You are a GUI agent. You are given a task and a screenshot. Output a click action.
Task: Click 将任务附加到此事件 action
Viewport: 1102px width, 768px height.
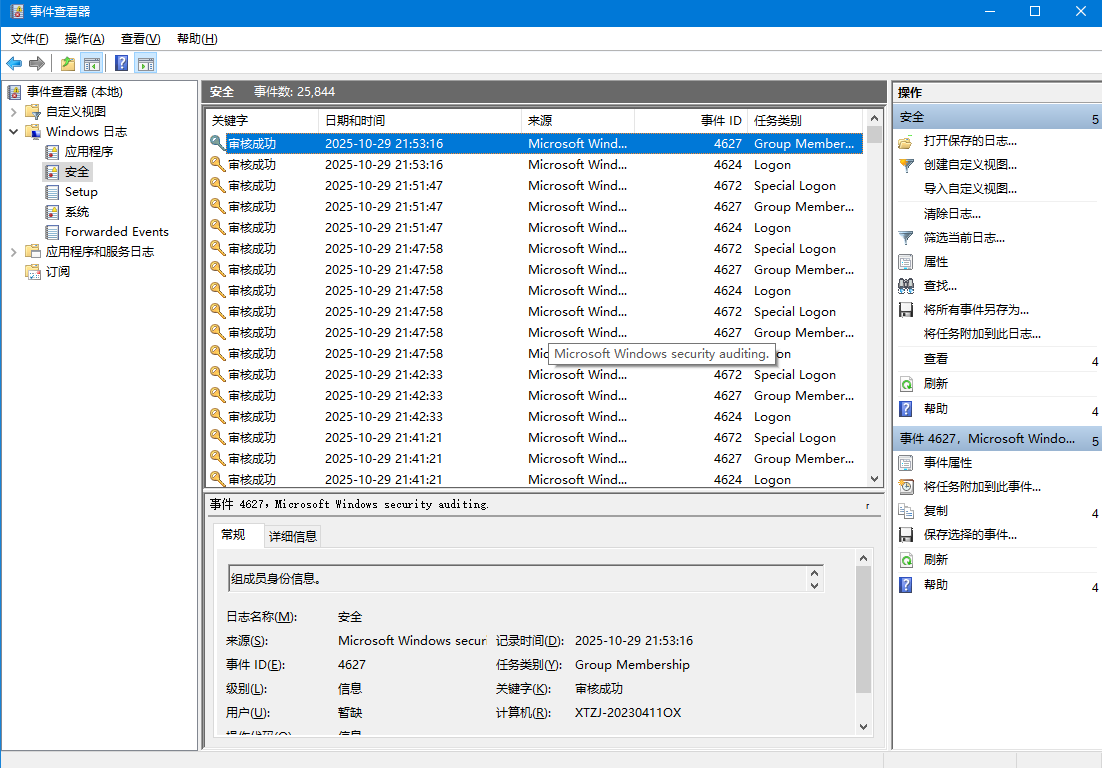(x=982, y=487)
